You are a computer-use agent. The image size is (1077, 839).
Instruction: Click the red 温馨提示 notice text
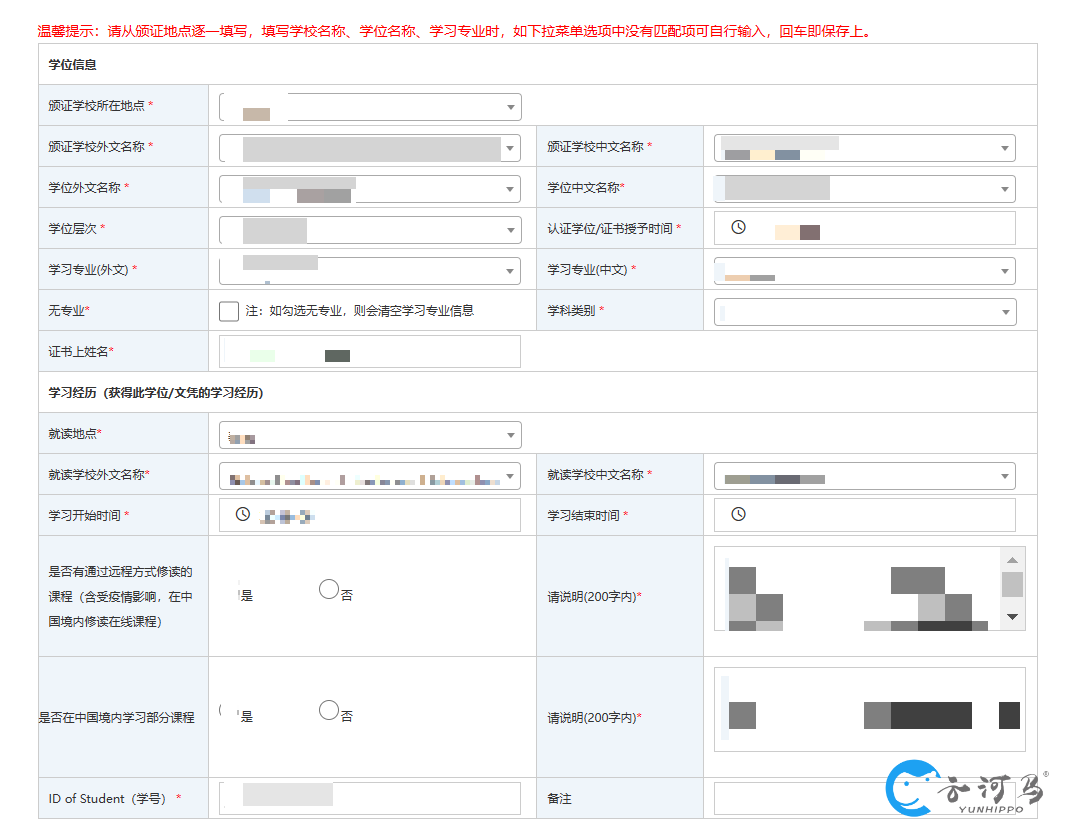(456, 31)
